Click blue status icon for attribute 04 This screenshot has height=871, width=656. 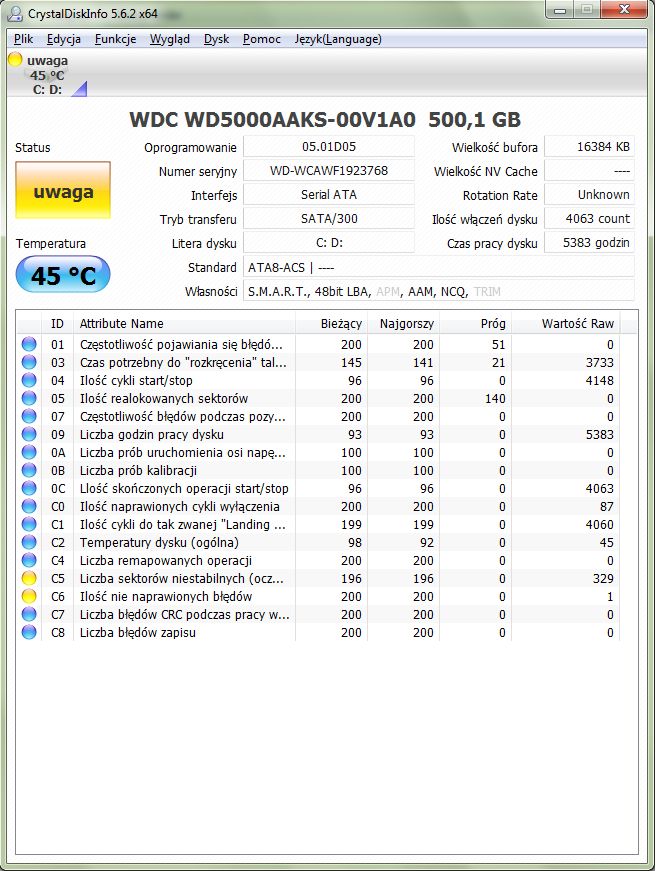[x=29, y=381]
